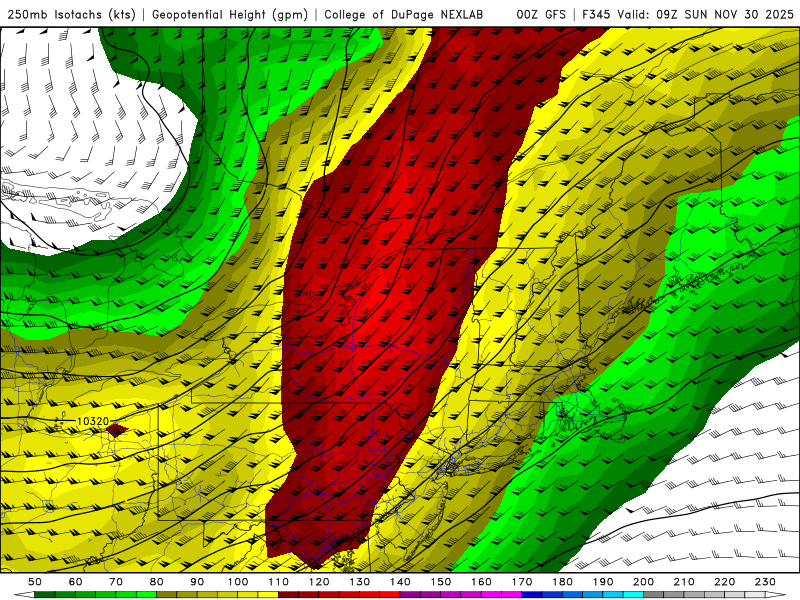This screenshot has height=600, width=800.
Task: Select the cyan swatch in the color legend
Action: click(x=633, y=594)
